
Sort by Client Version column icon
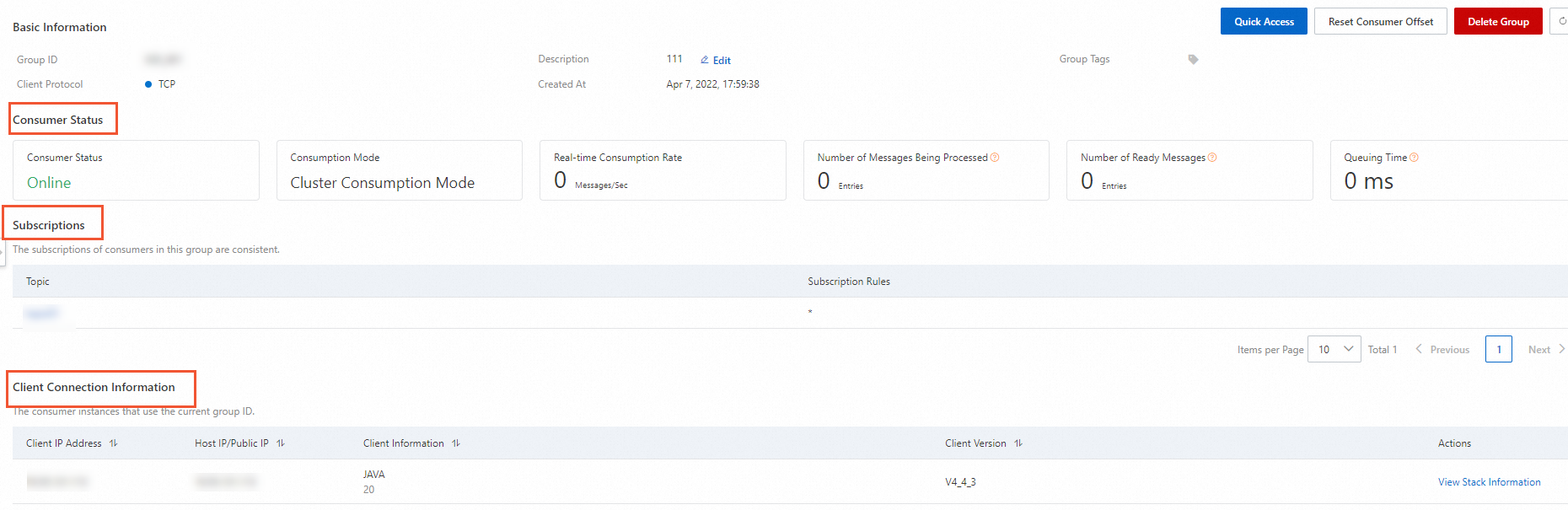(x=1018, y=443)
